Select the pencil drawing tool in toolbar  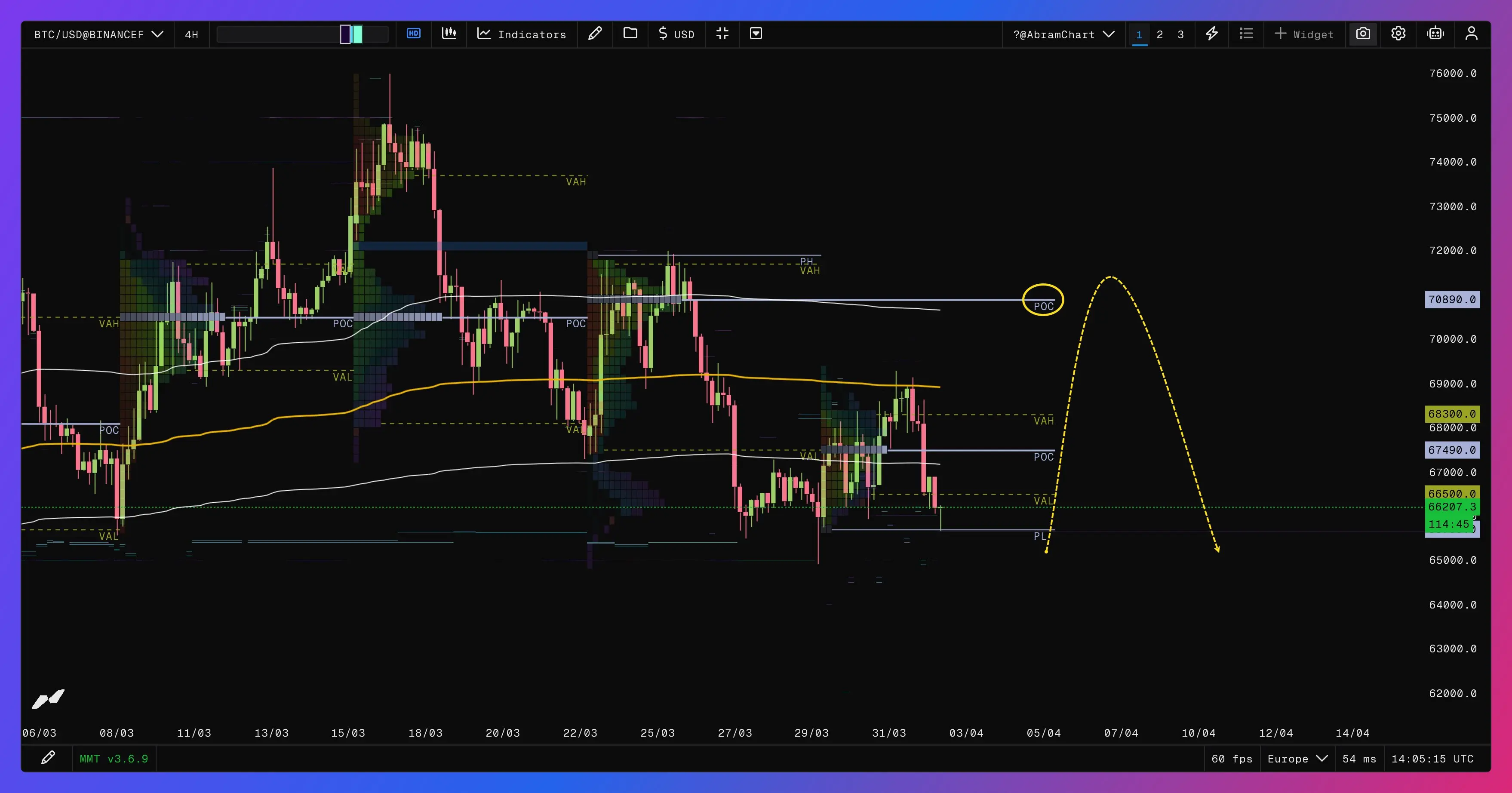tap(595, 34)
